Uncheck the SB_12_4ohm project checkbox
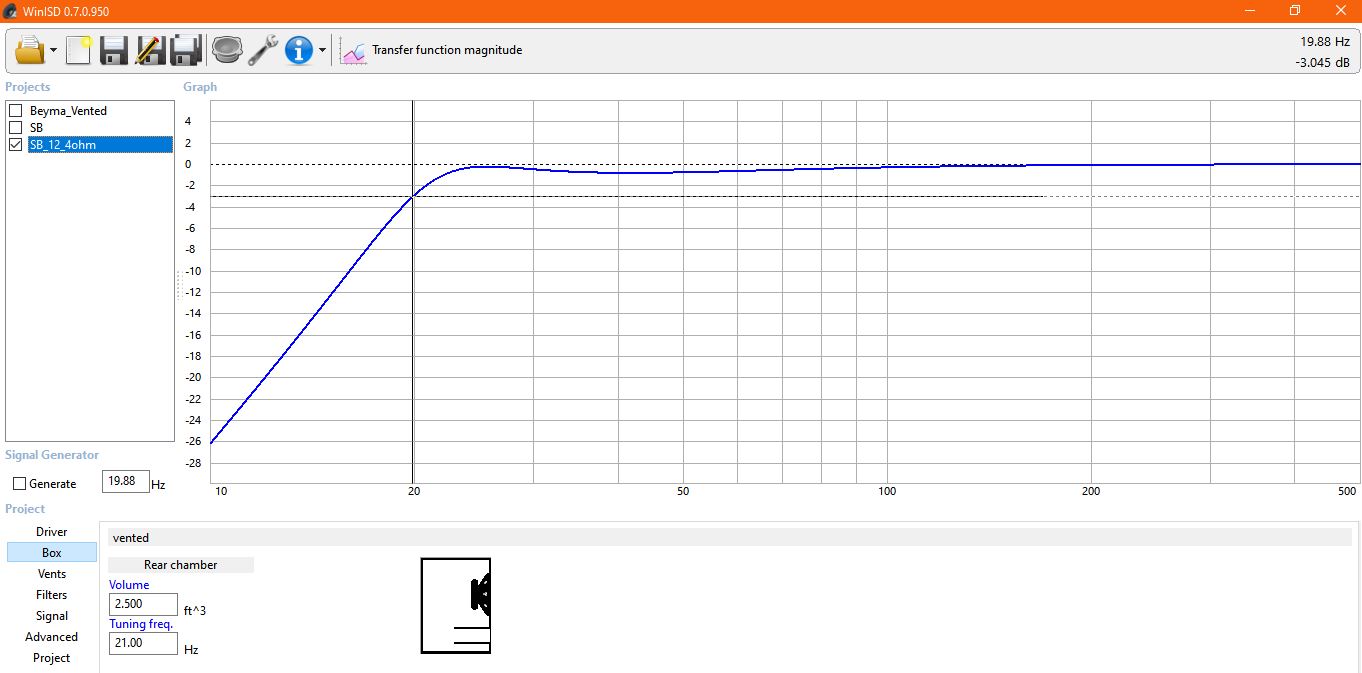Viewport: 1362px width, 673px height. [15, 145]
